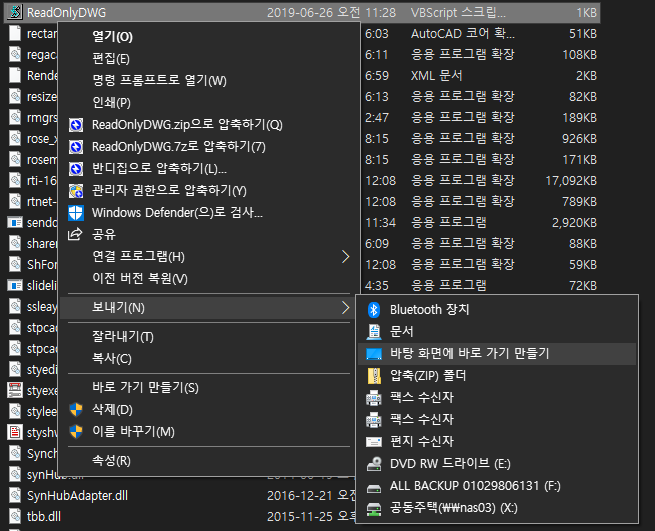Screen dimensions: 655x531
Task: Click the file icon of SynHubAdapter.dll
Action: click(x=15, y=495)
